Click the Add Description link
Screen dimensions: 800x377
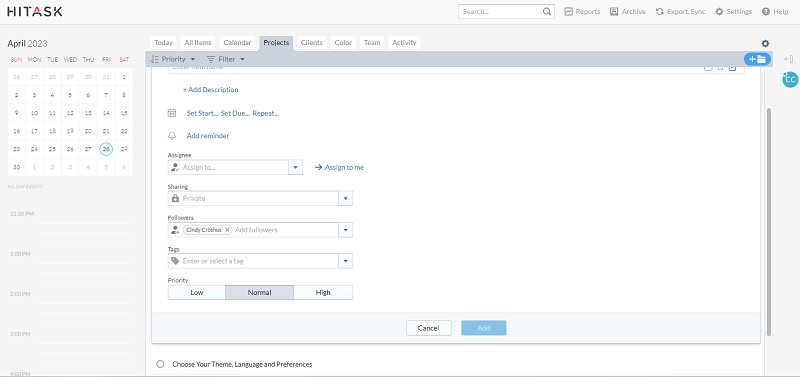(x=210, y=90)
